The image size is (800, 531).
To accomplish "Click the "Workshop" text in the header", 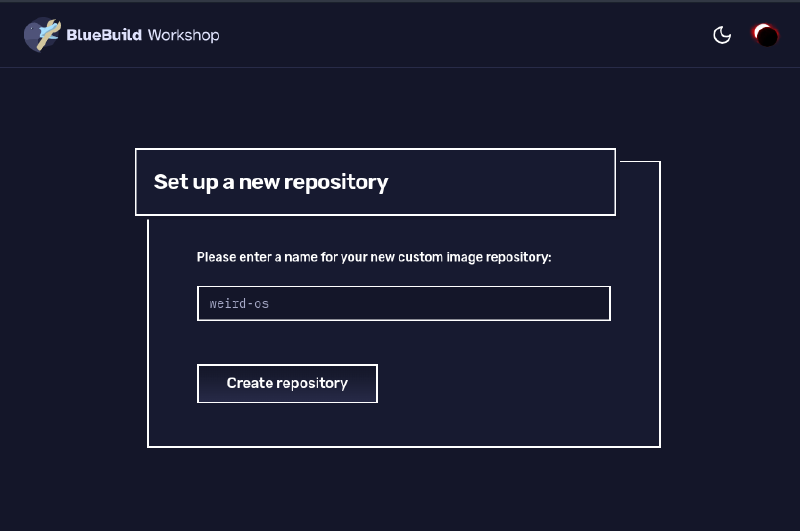I will (183, 35).
